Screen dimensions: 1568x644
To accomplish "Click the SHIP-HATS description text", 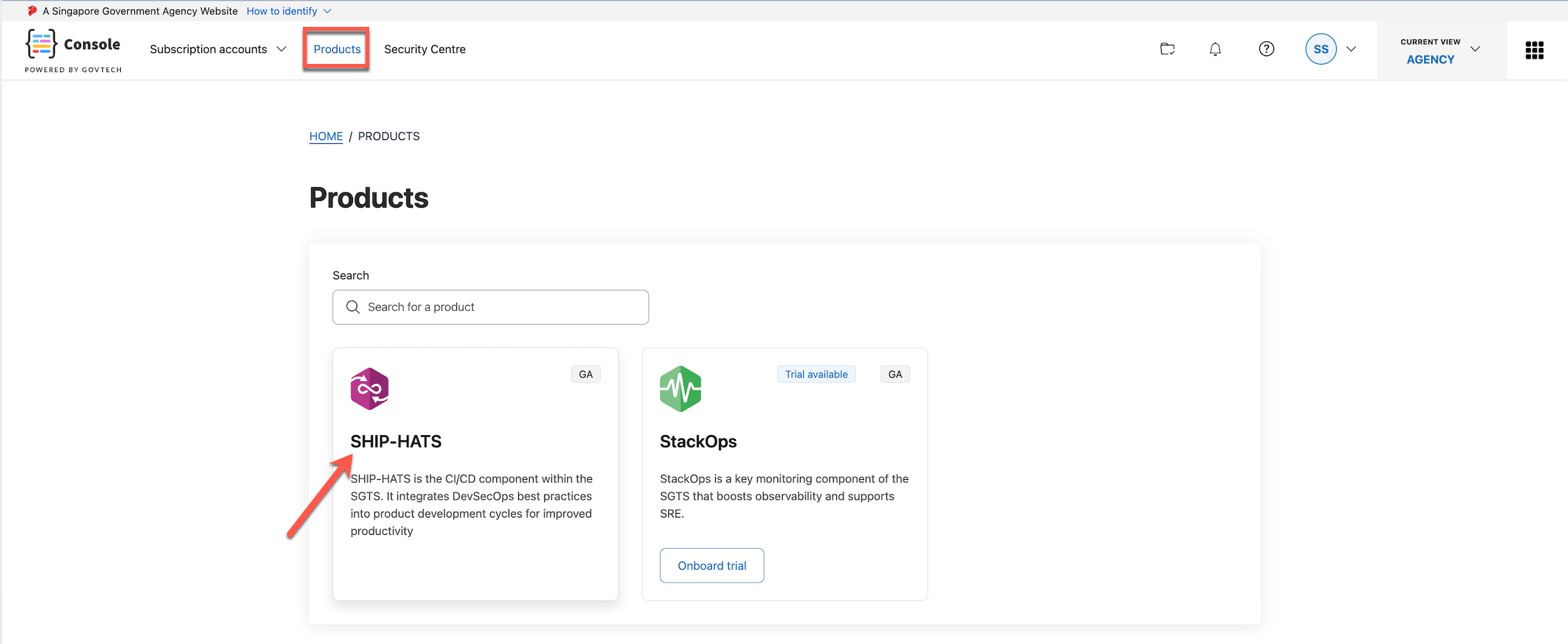I will click(472, 505).
